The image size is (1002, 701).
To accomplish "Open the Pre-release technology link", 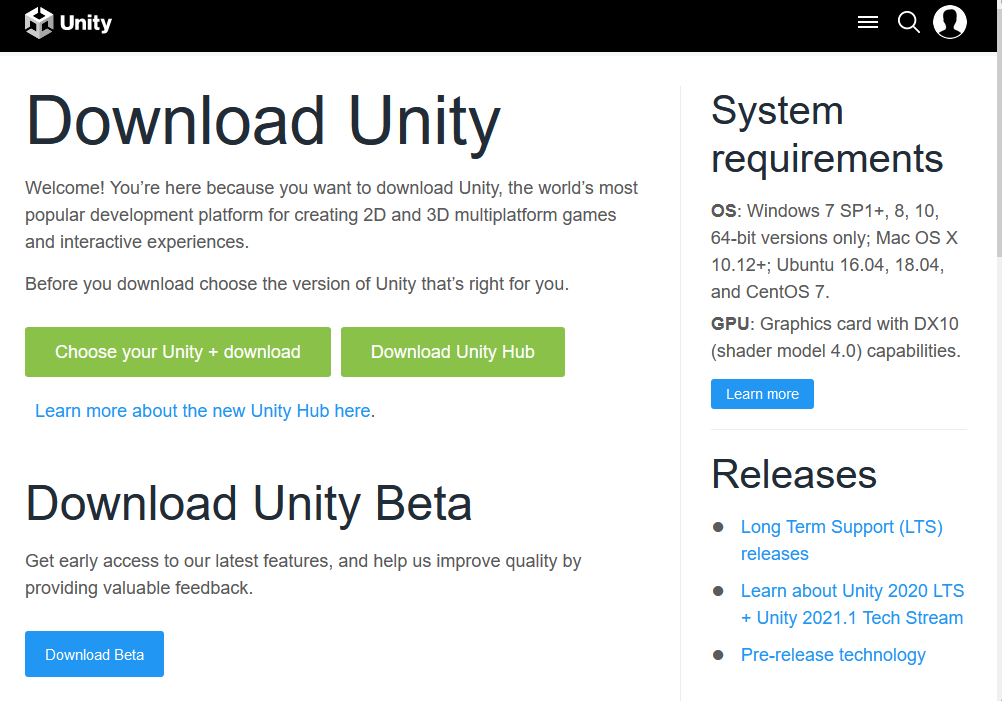I will pos(833,655).
